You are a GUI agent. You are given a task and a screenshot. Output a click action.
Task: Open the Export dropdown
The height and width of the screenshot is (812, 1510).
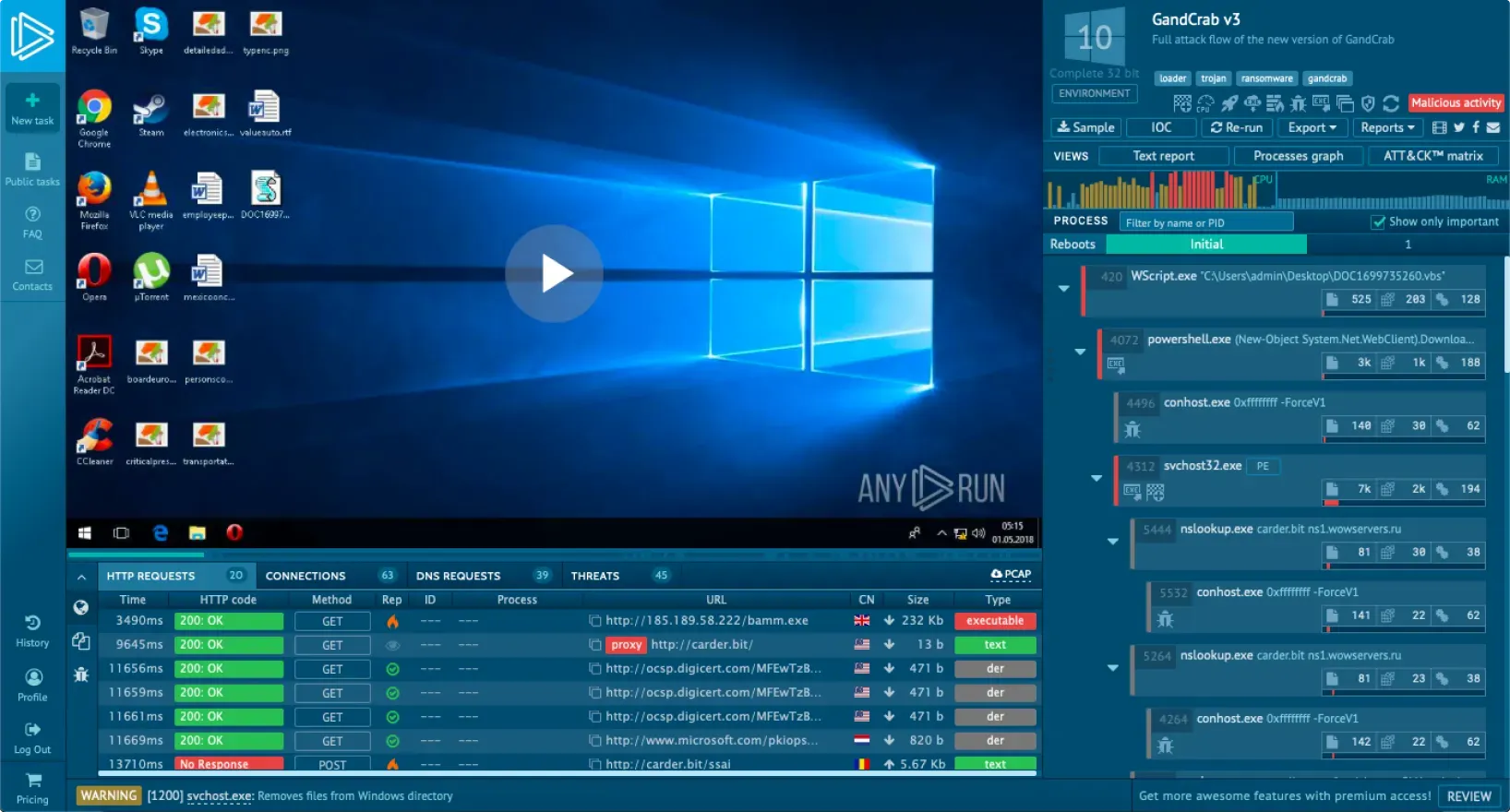point(1312,127)
